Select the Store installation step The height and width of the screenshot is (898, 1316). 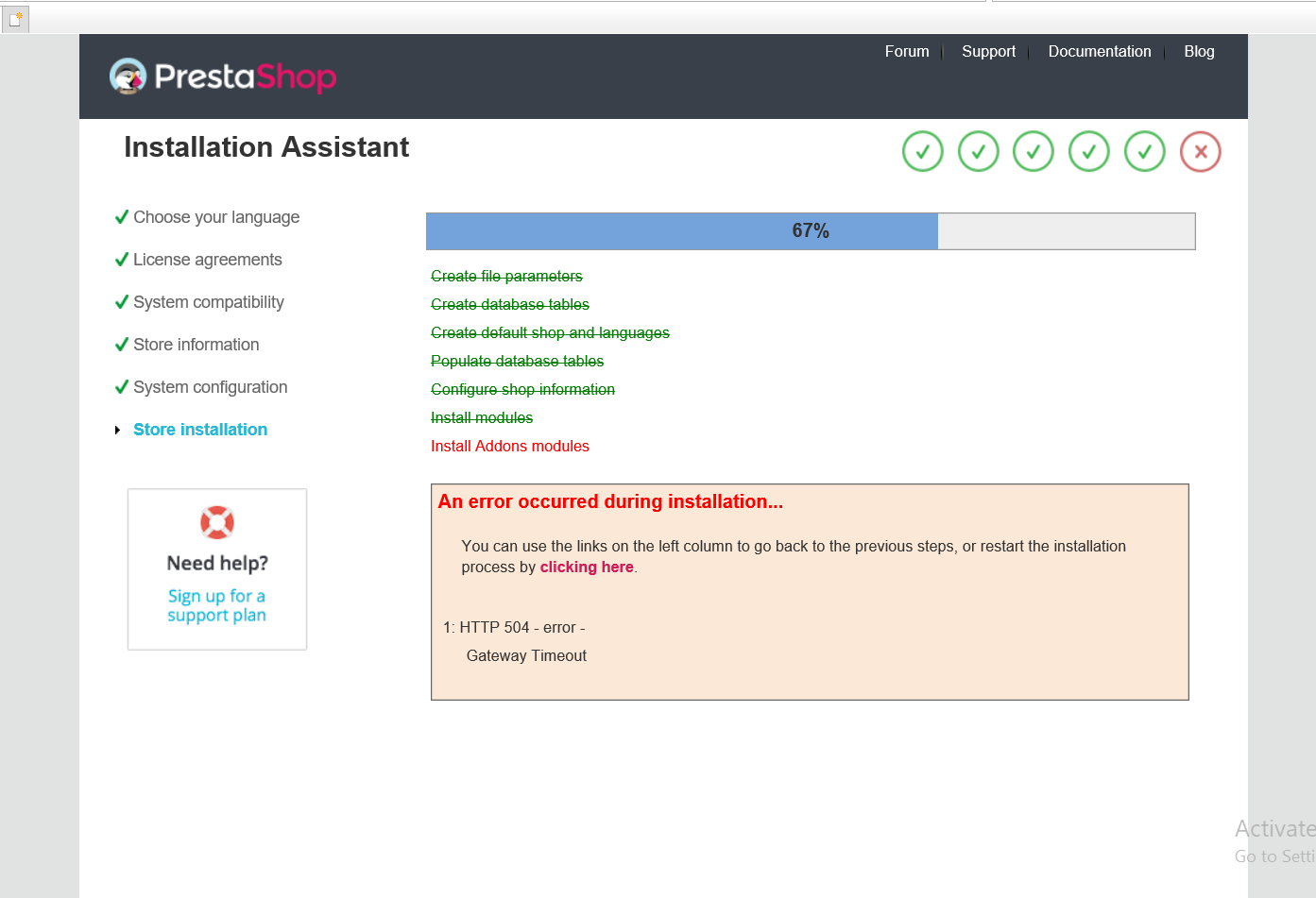[200, 430]
